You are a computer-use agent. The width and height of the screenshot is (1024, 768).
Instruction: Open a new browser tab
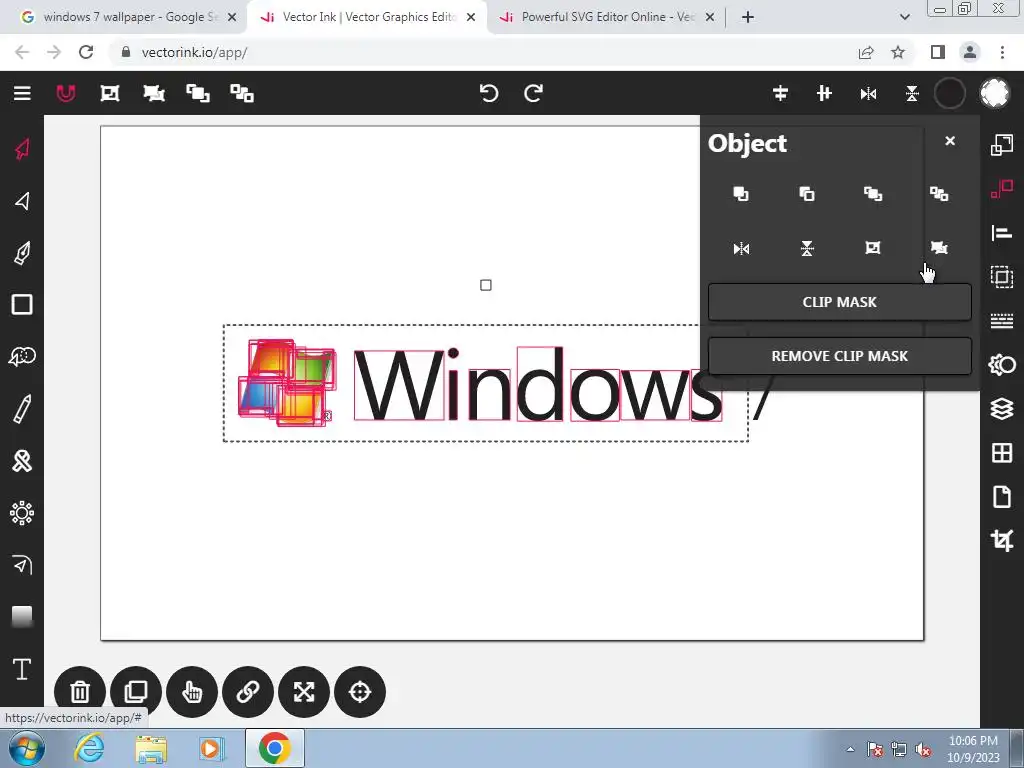click(748, 17)
